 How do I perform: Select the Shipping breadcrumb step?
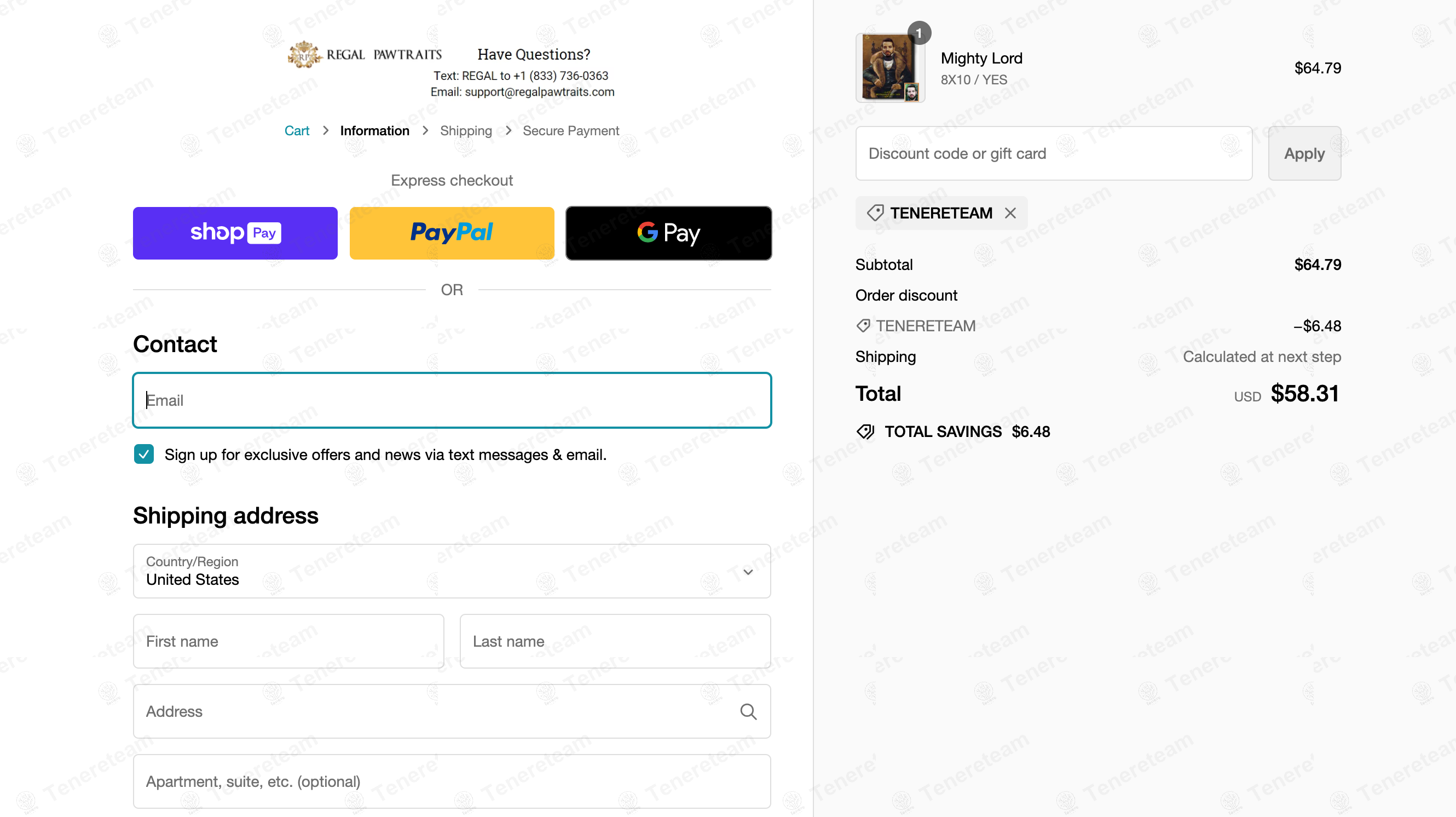click(x=466, y=131)
